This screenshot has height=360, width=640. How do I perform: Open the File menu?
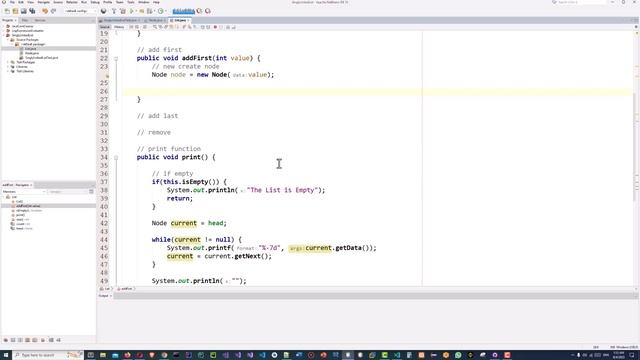12,2
